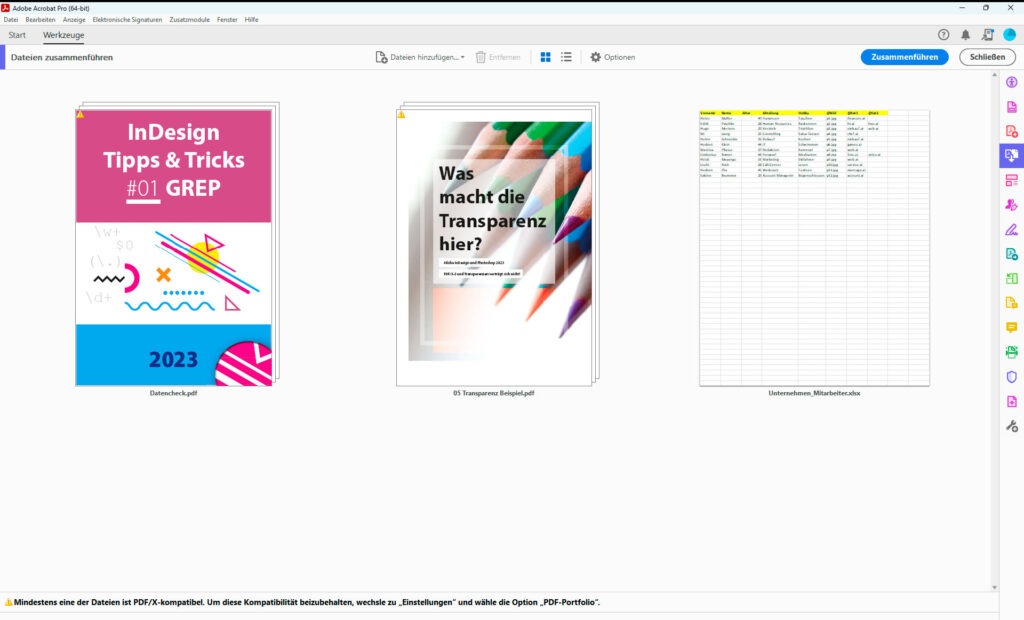Click the 05 Transparenz Beispiel.pdf file name
Viewport: 1024px width, 620px height.
pyautogui.click(x=494, y=393)
